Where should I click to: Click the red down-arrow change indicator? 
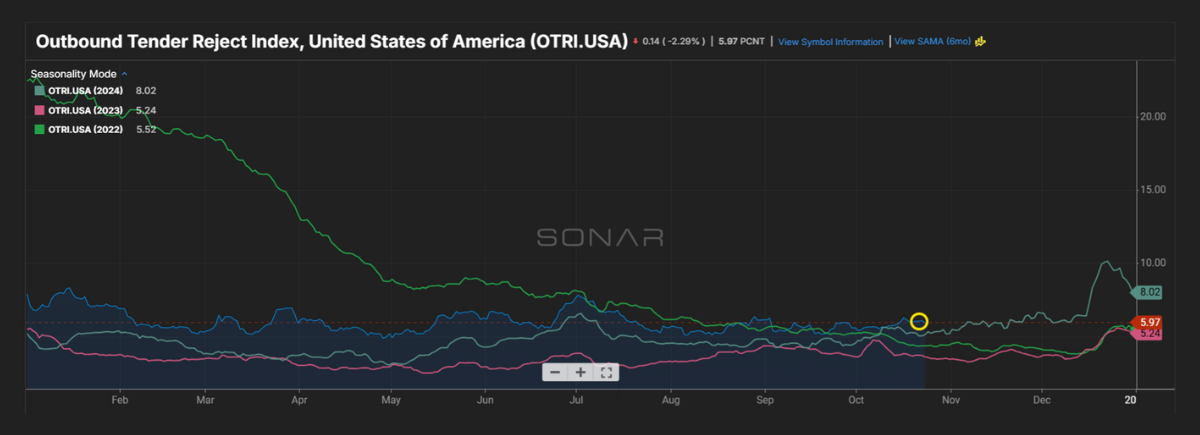point(635,42)
